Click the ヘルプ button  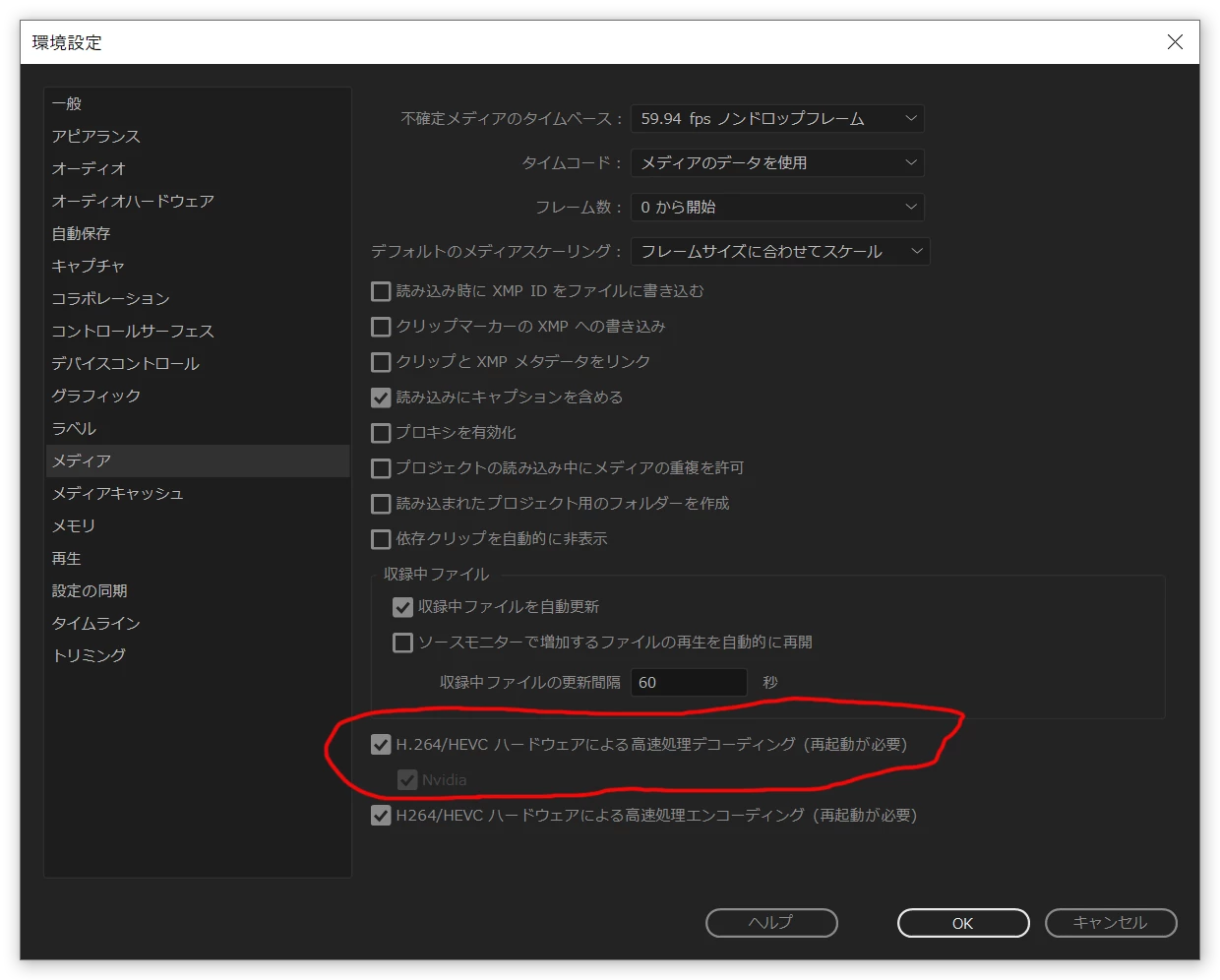771,923
